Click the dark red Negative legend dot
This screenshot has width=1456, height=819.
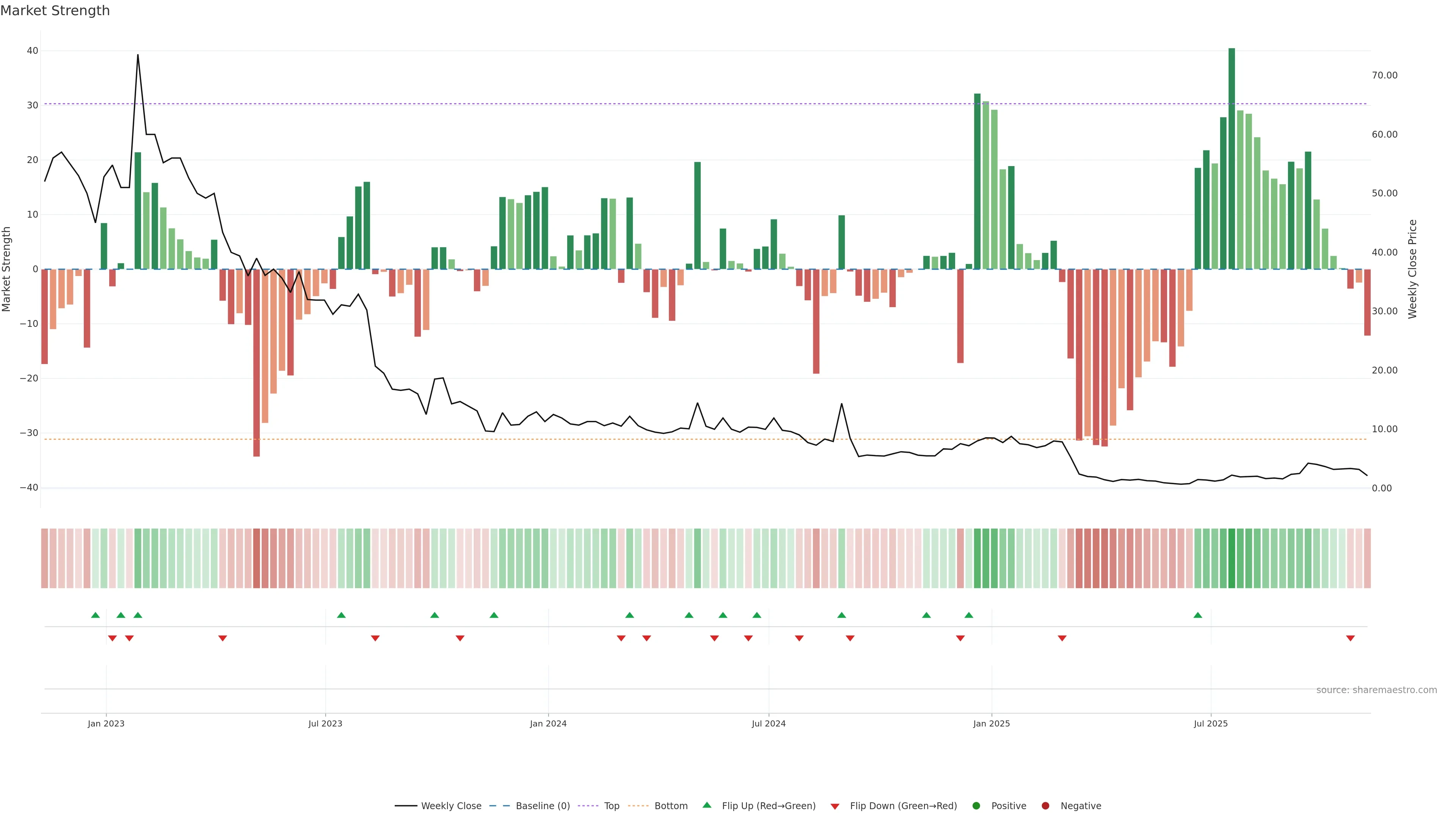click(x=1045, y=805)
